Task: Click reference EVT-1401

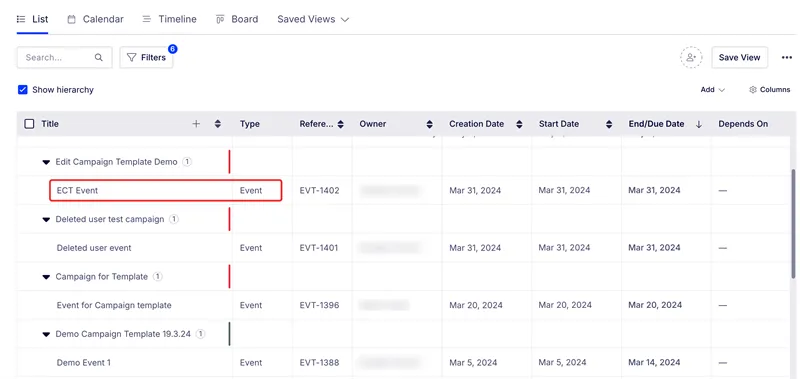Action: (x=319, y=248)
